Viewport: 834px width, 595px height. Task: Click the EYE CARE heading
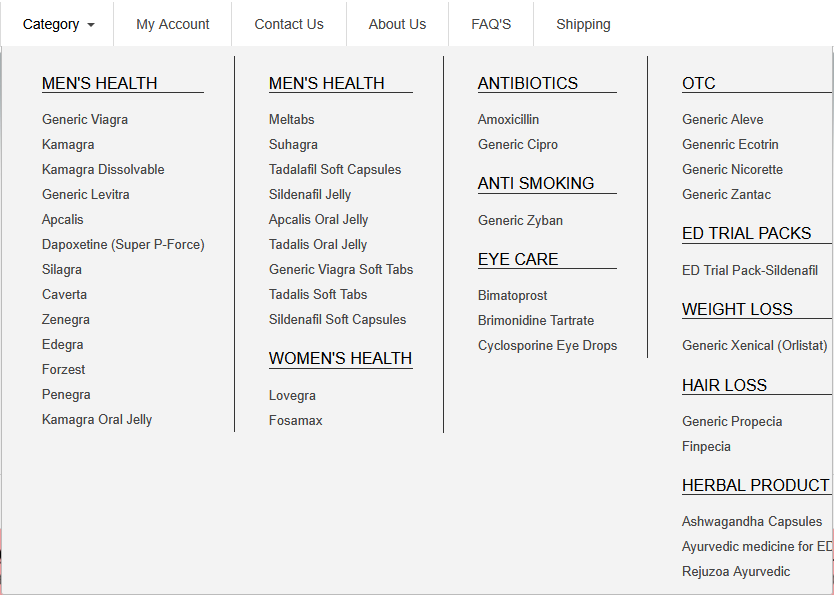(x=518, y=259)
